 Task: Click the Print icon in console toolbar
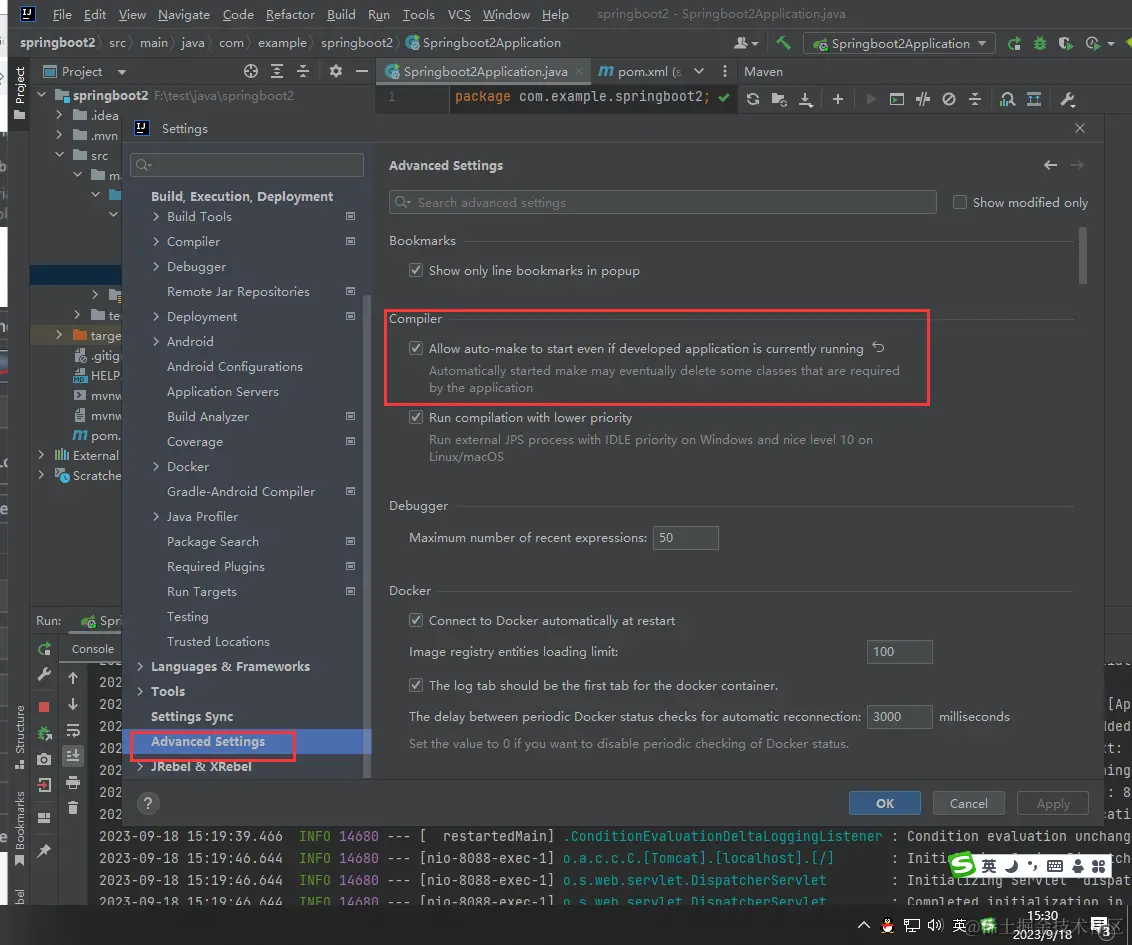73,783
